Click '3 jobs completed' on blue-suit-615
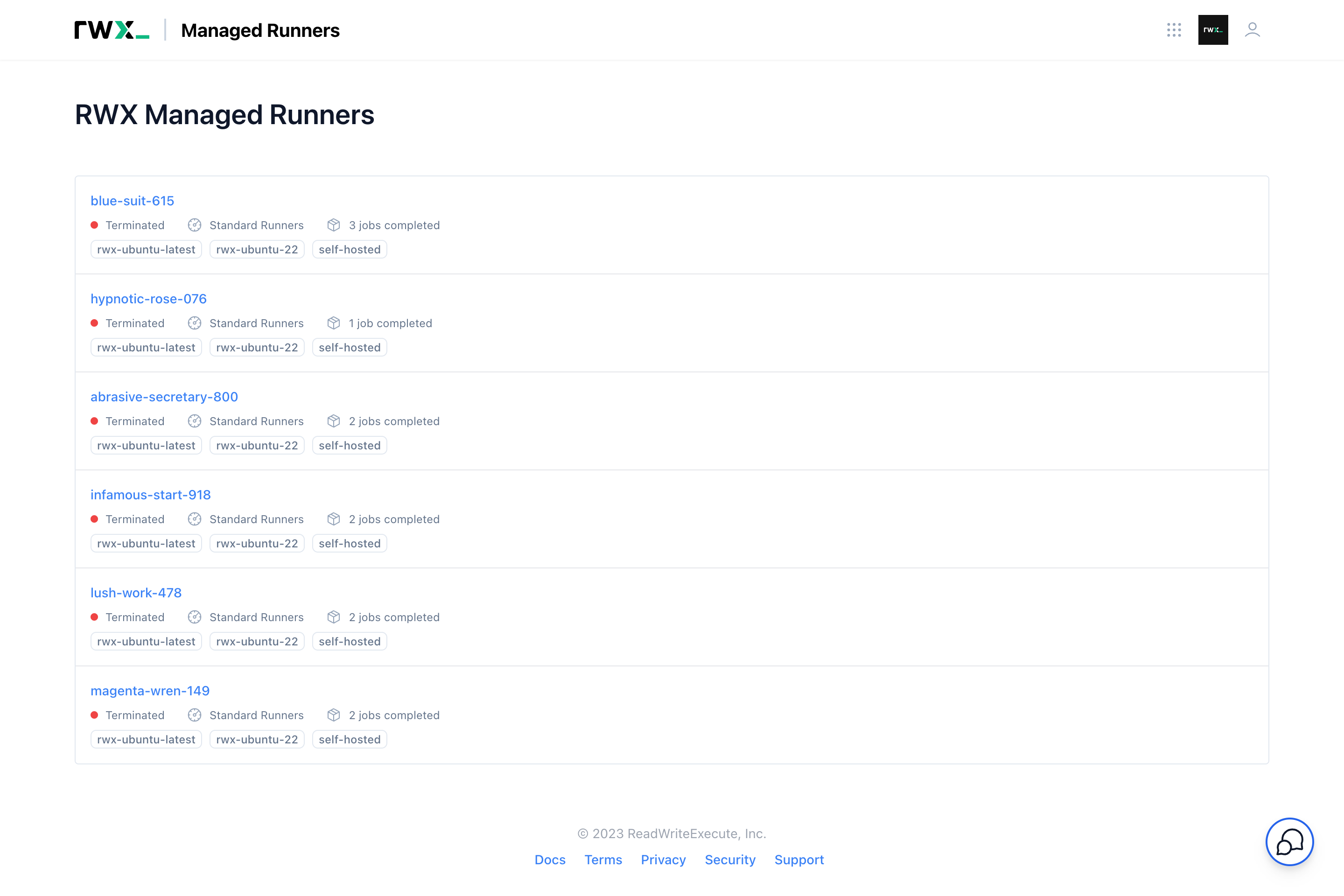This screenshot has height=896, width=1344. (x=394, y=225)
